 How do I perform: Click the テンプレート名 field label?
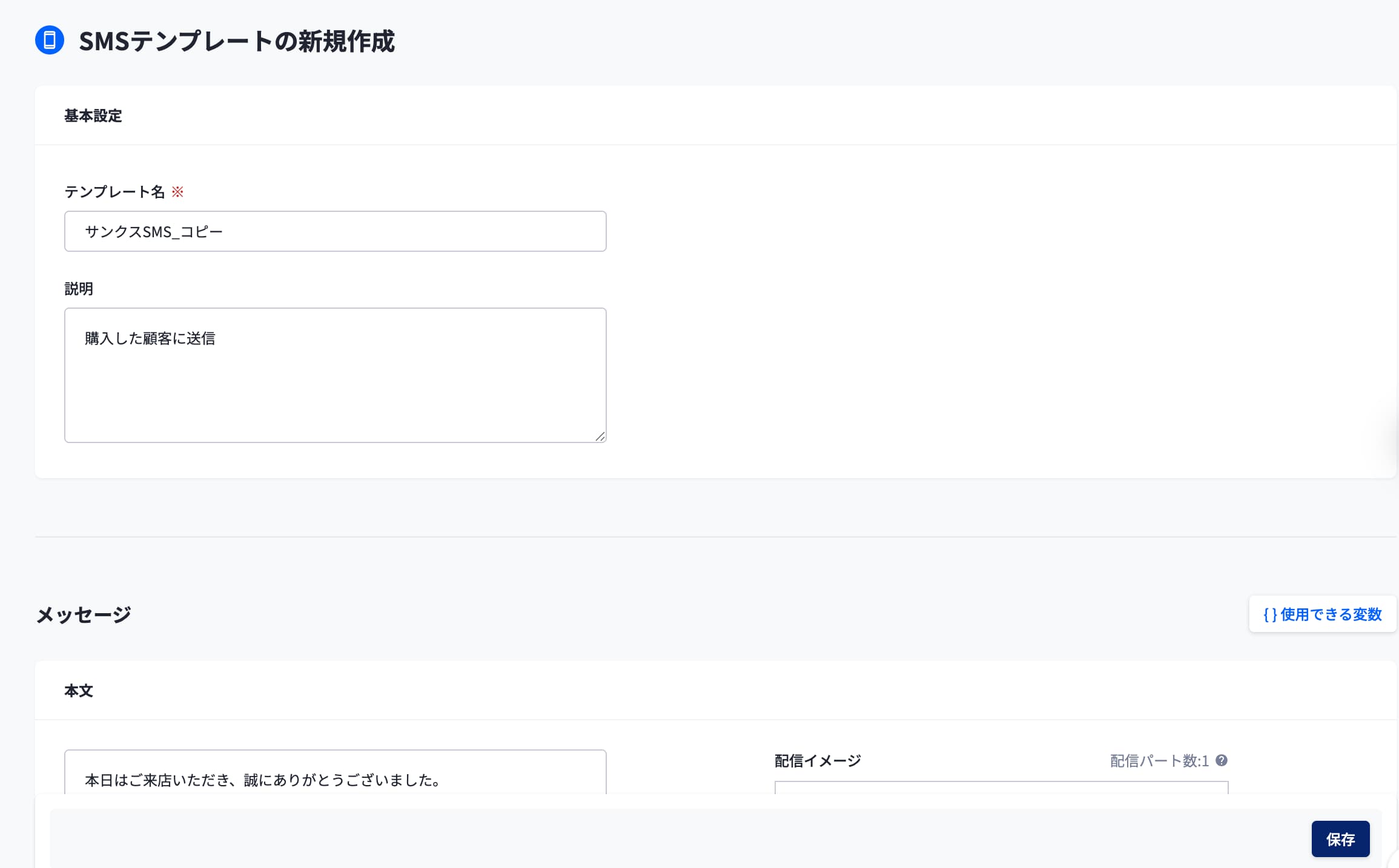coord(114,192)
